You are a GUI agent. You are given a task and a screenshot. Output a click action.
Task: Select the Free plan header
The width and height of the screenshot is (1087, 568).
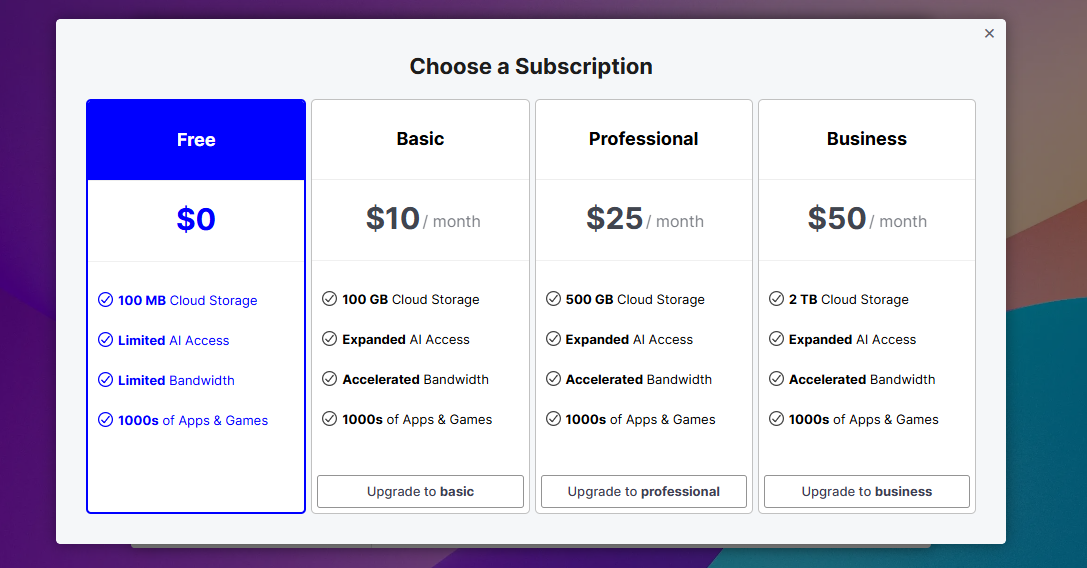click(196, 140)
